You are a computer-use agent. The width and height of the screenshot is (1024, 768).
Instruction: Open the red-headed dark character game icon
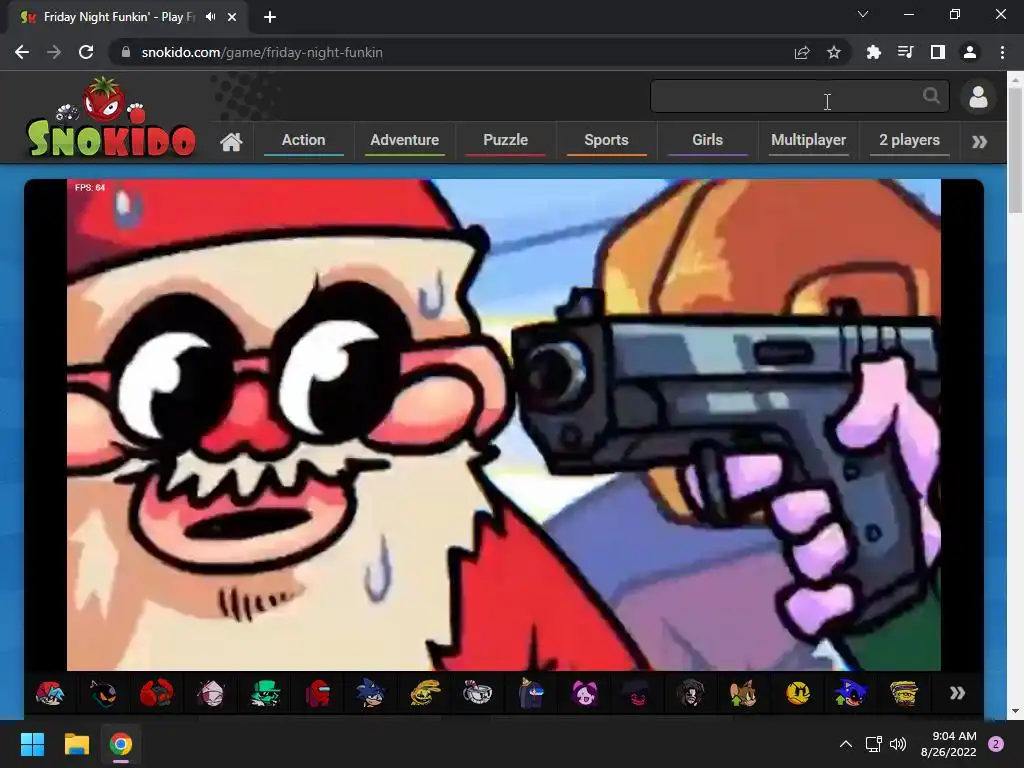(x=156, y=693)
